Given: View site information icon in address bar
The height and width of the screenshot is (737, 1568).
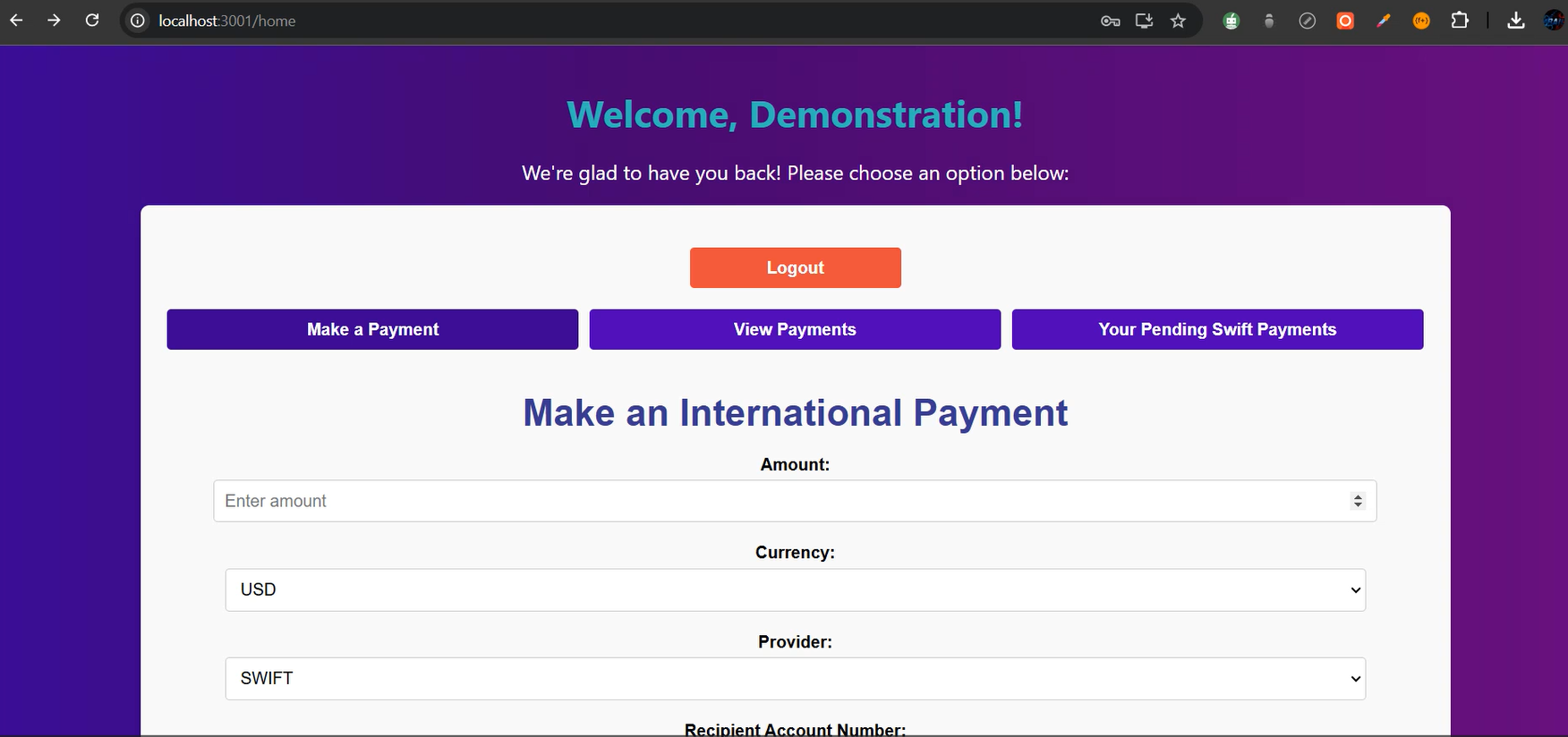Looking at the screenshot, I should (138, 21).
